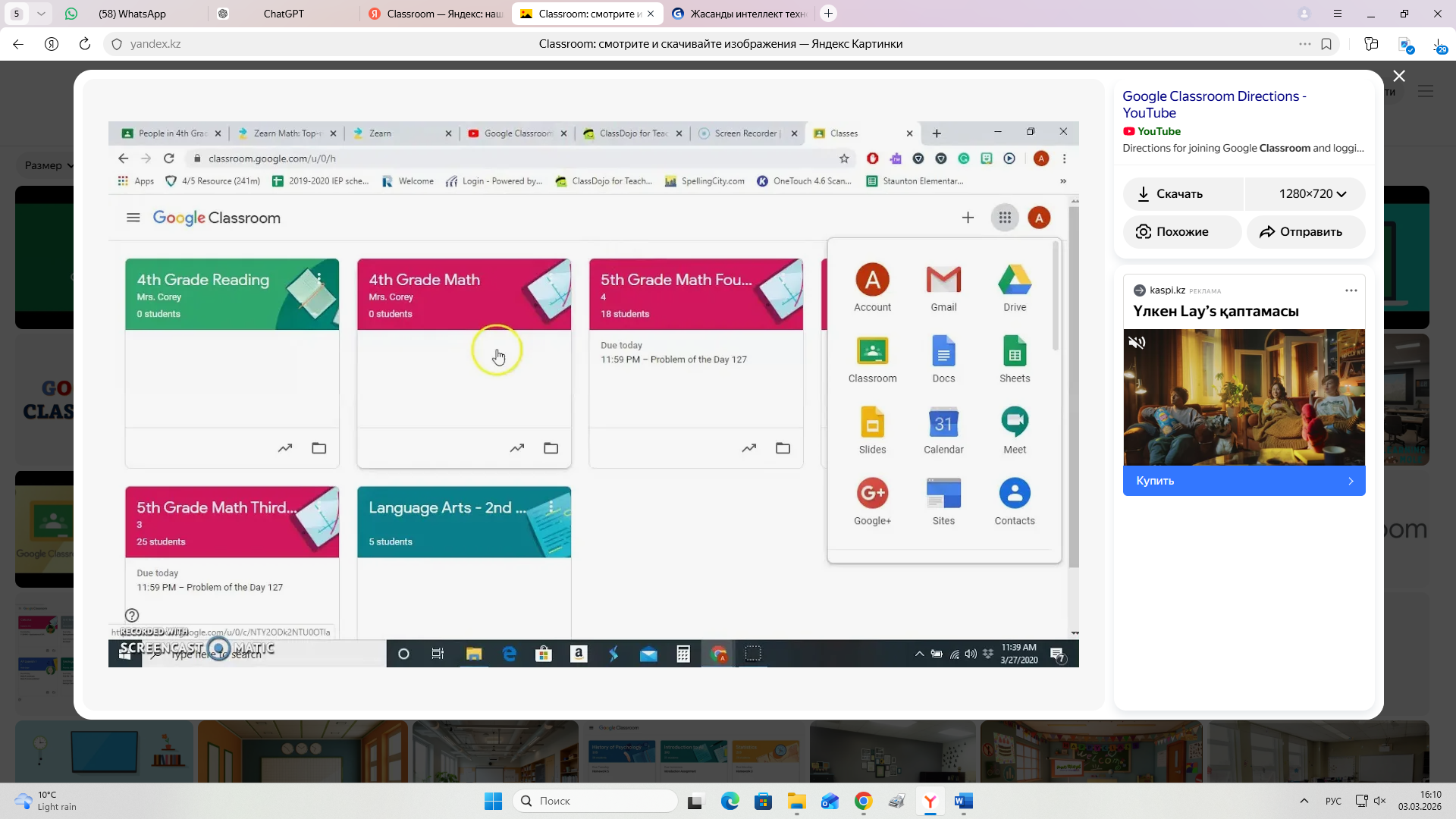This screenshot has width=1456, height=819.
Task: Open a new browser tab
Action: pos(828,14)
